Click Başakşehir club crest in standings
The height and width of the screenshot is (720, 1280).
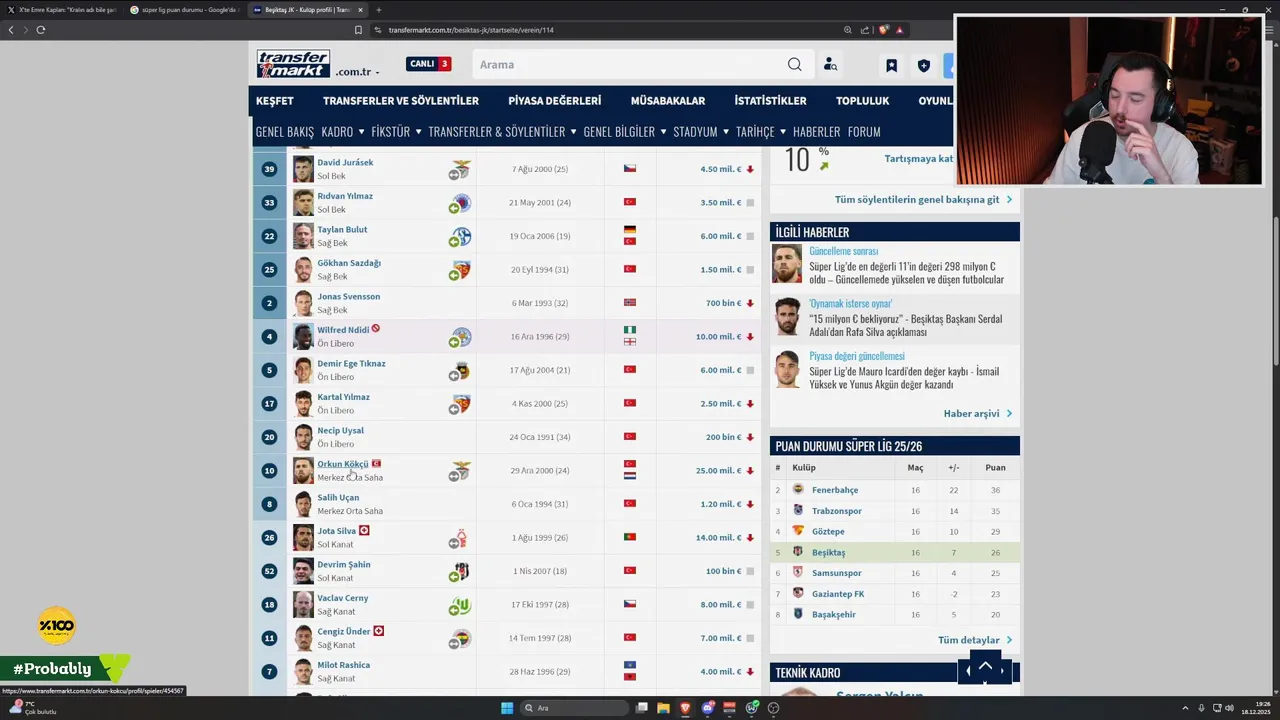tap(798, 614)
